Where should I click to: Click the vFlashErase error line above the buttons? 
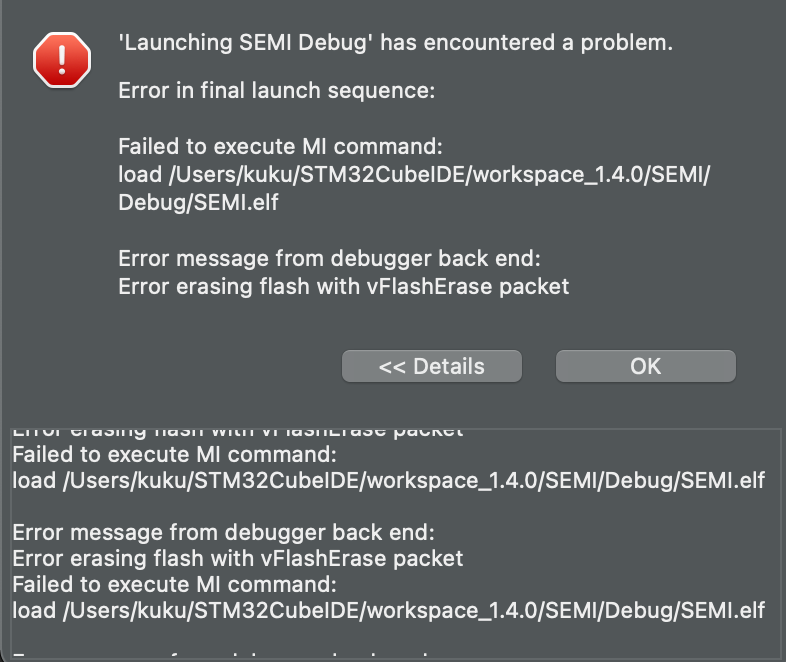point(343,286)
